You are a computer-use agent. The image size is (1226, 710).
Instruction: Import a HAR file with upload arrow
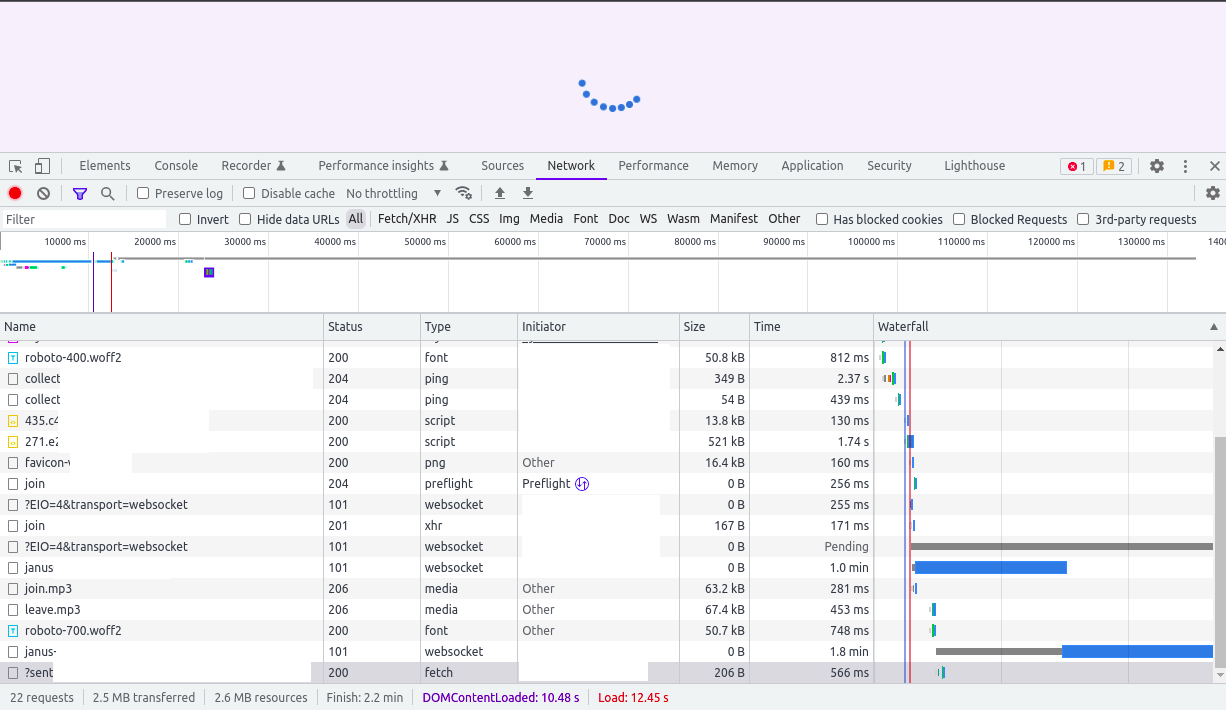click(500, 193)
